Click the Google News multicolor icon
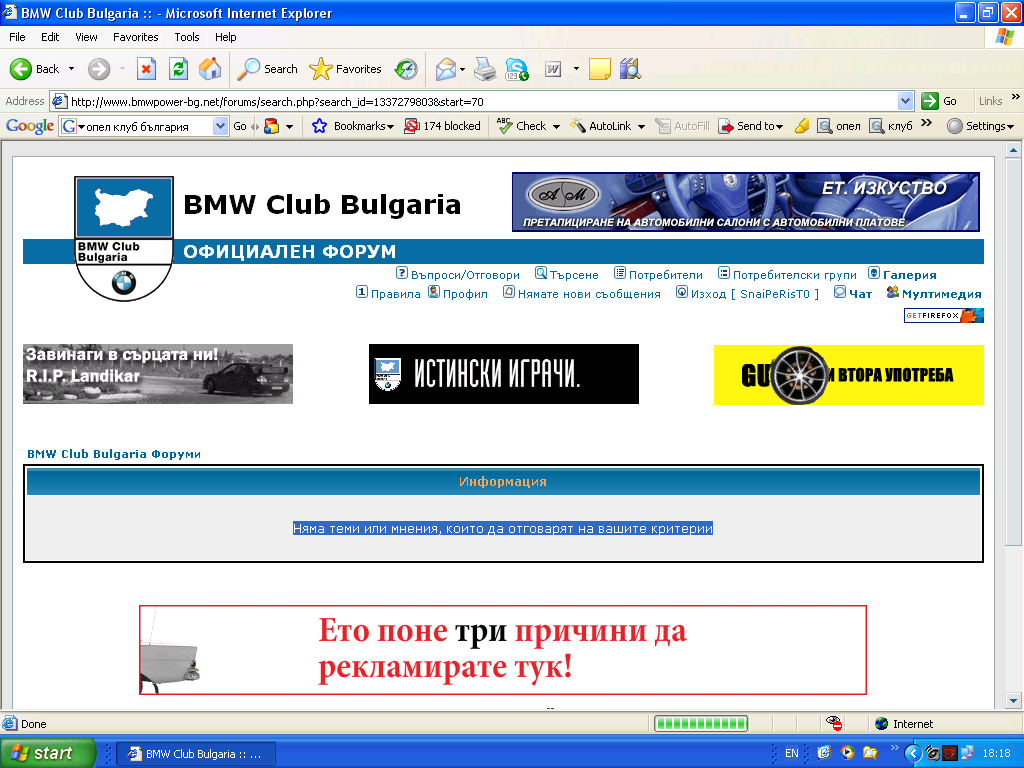 click(x=272, y=126)
